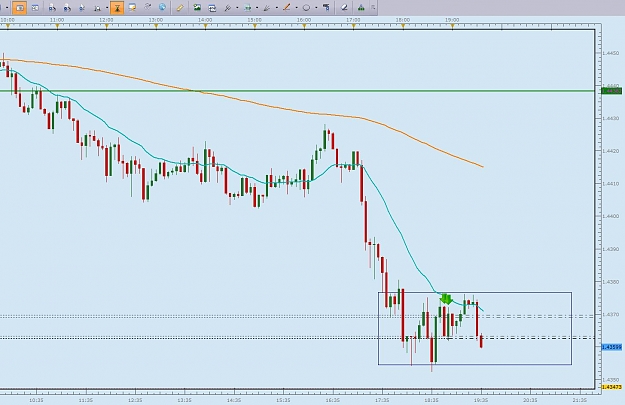This screenshot has width=625, height=405.
Task: Click the 1.4420 price axis label
Action: [611, 151]
